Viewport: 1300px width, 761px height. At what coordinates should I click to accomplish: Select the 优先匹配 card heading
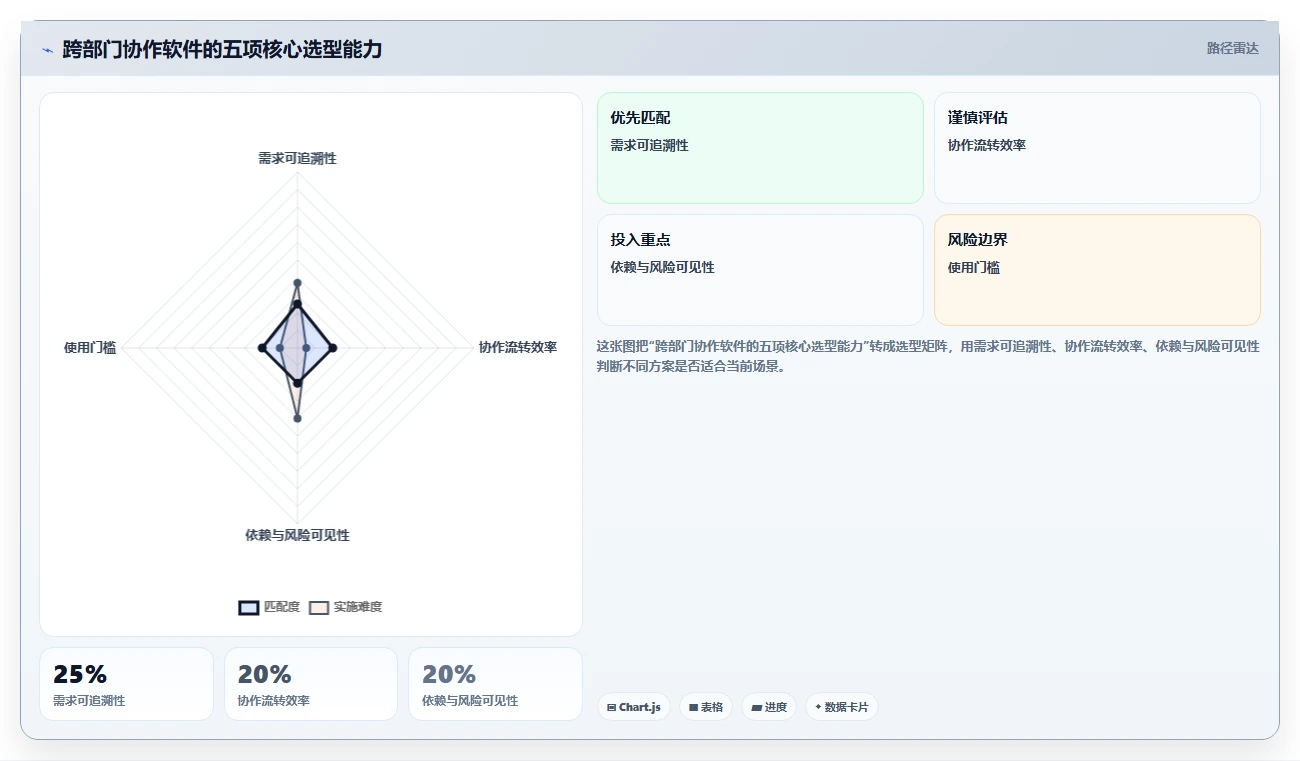tap(640, 118)
